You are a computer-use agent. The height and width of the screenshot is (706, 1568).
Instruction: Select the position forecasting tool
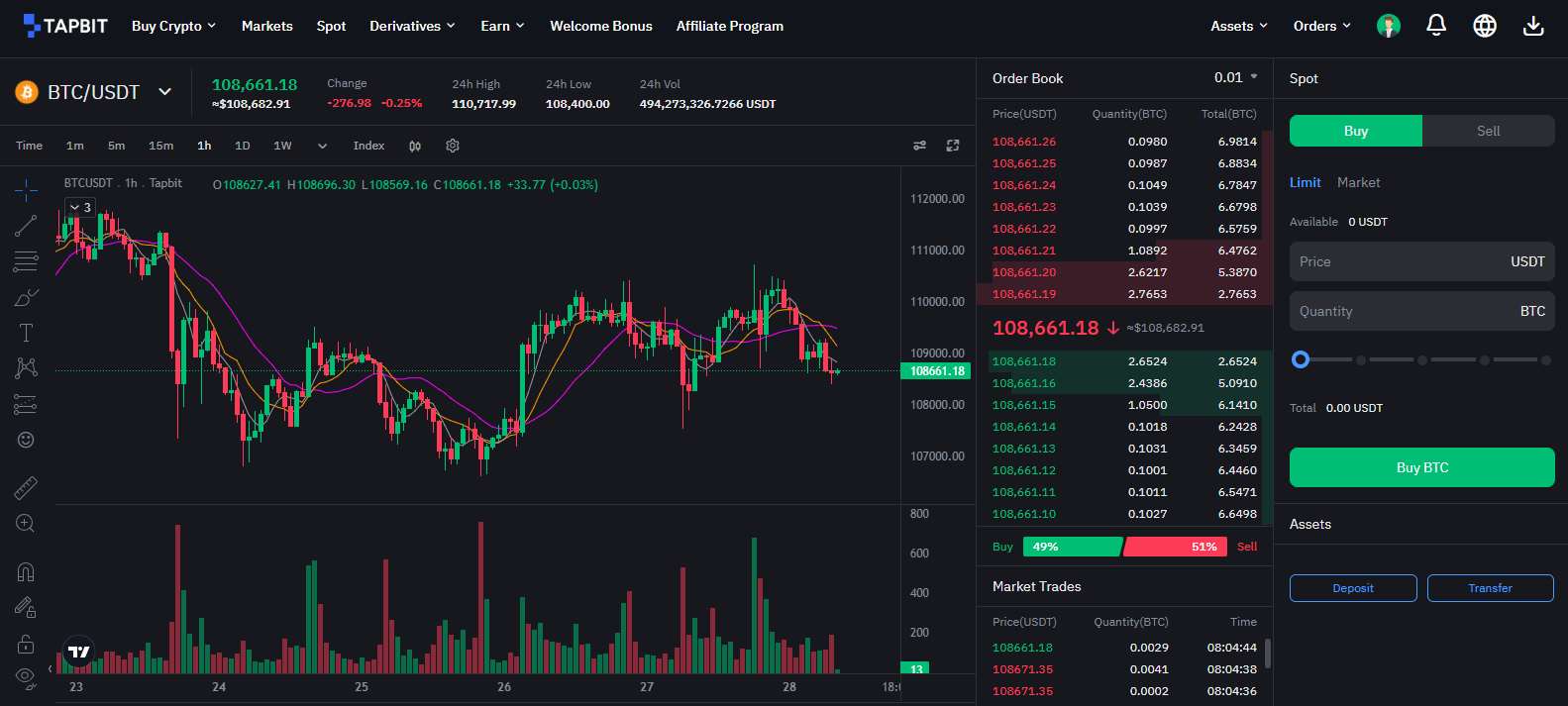(x=26, y=404)
